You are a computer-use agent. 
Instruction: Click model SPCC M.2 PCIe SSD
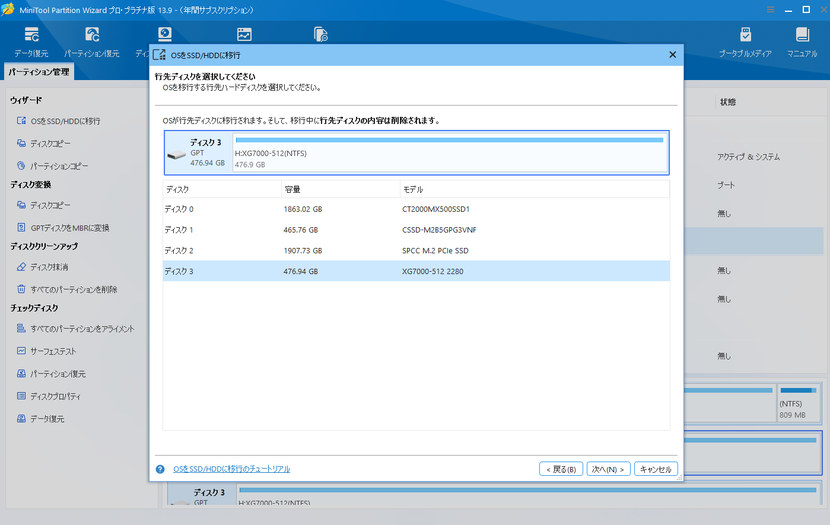(435, 250)
